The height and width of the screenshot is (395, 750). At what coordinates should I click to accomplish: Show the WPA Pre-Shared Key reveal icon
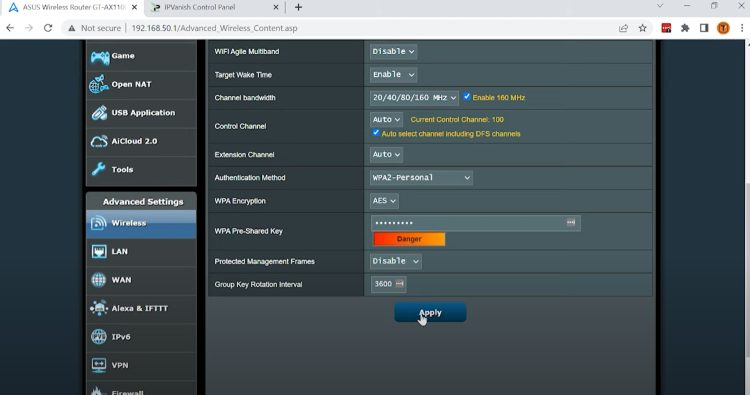(571, 222)
